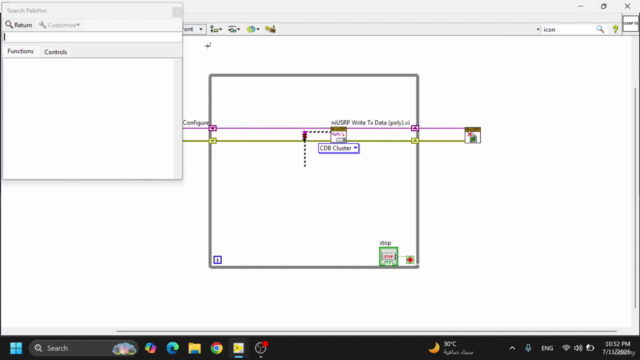Click the Clean Up Diagram icon
Screen dimensions: 640x360
tap(270, 29)
